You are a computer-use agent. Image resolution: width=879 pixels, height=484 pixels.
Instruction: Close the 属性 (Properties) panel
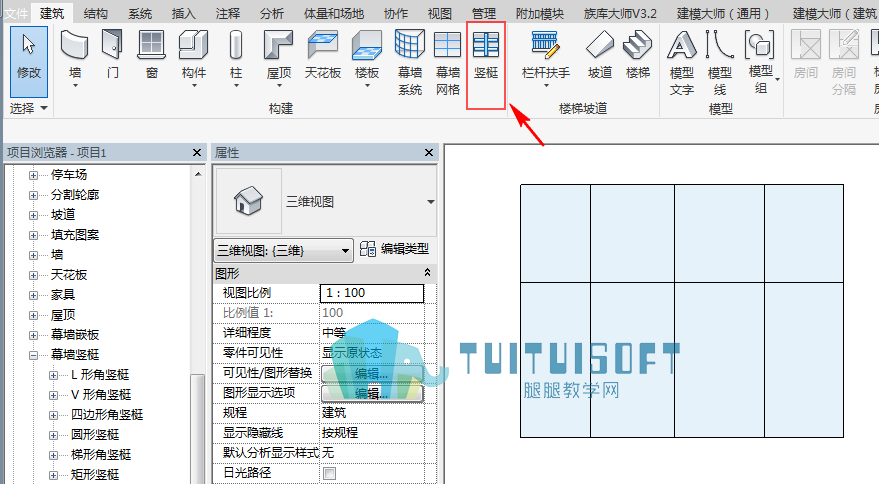tap(429, 153)
